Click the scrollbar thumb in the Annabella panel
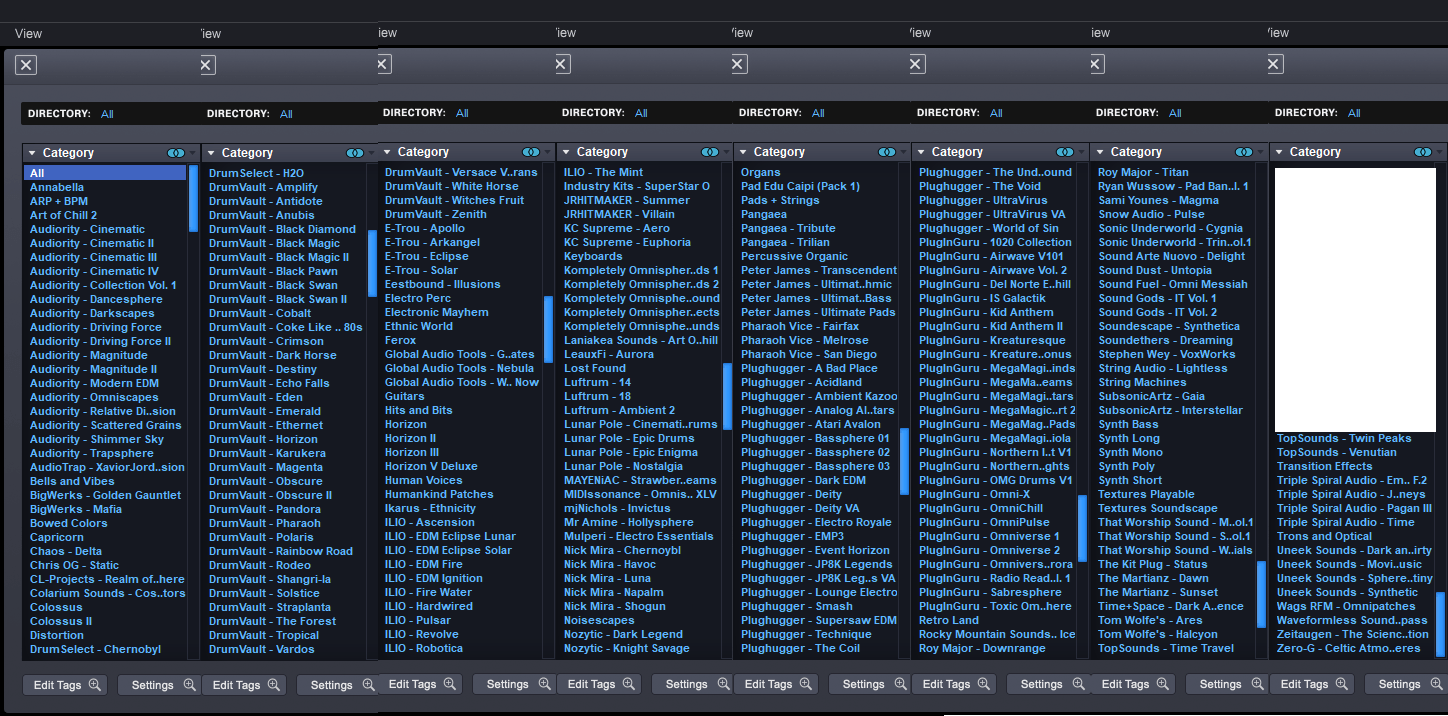 (193, 199)
